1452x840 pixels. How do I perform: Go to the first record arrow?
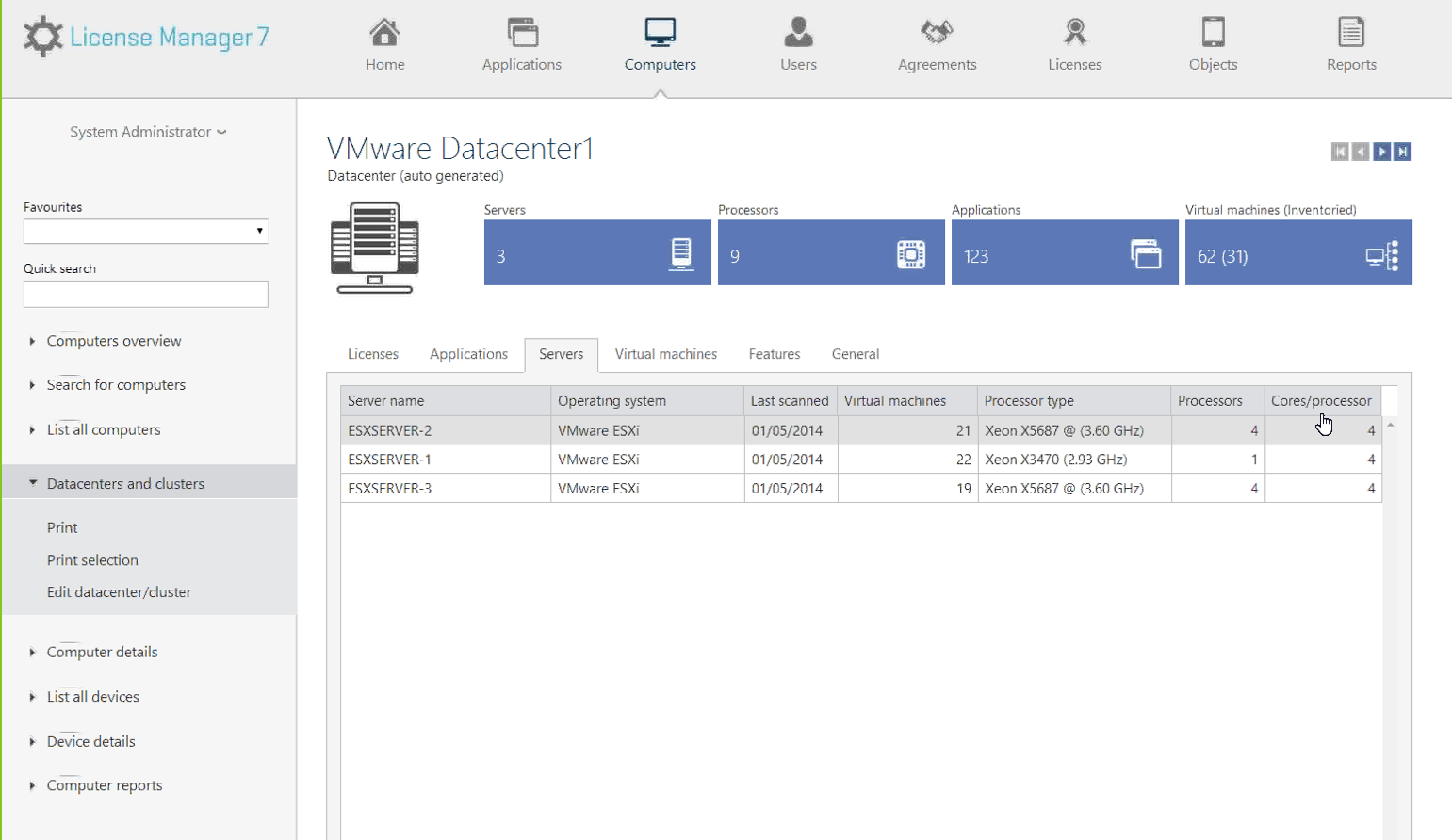click(1340, 152)
